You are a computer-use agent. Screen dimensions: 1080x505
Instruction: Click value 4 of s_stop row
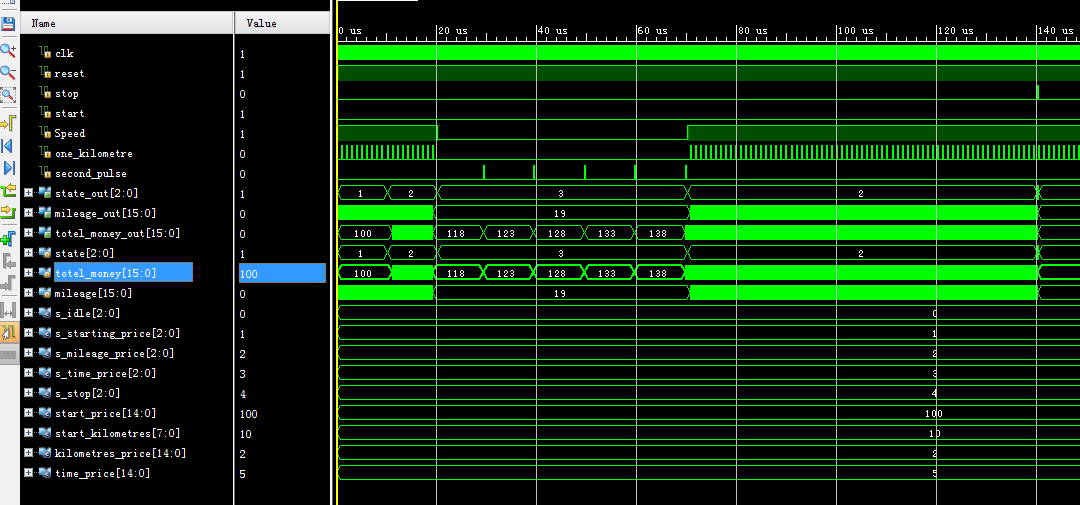click(x=242, y=393)
